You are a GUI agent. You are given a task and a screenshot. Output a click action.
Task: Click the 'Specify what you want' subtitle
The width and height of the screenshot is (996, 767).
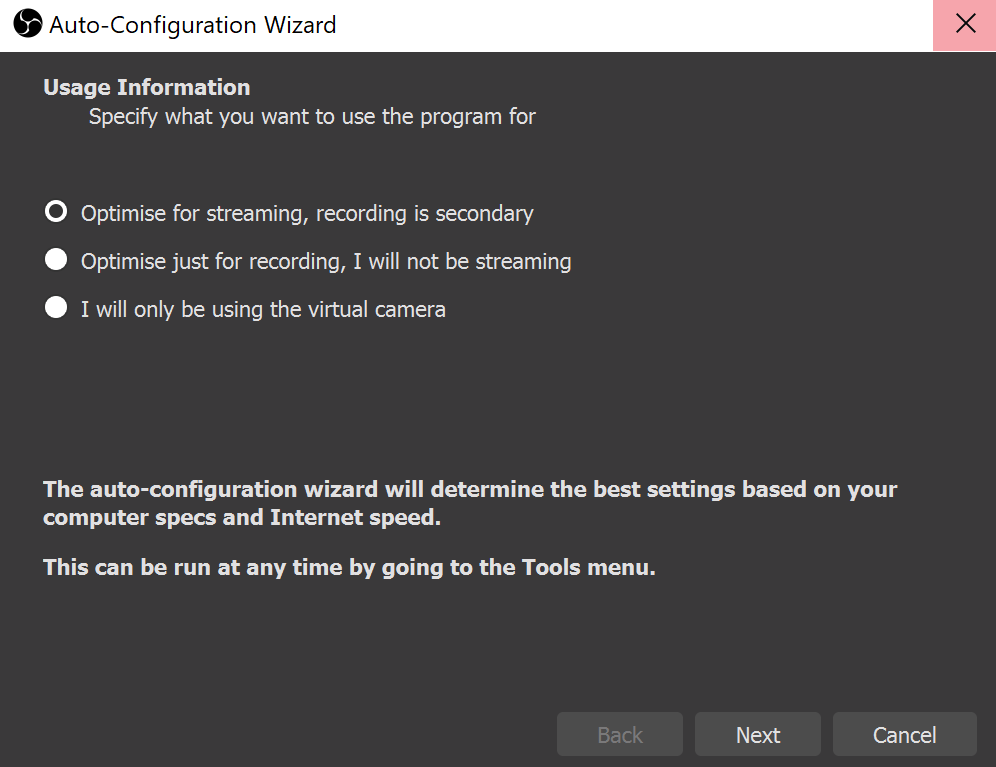[312, 117]
